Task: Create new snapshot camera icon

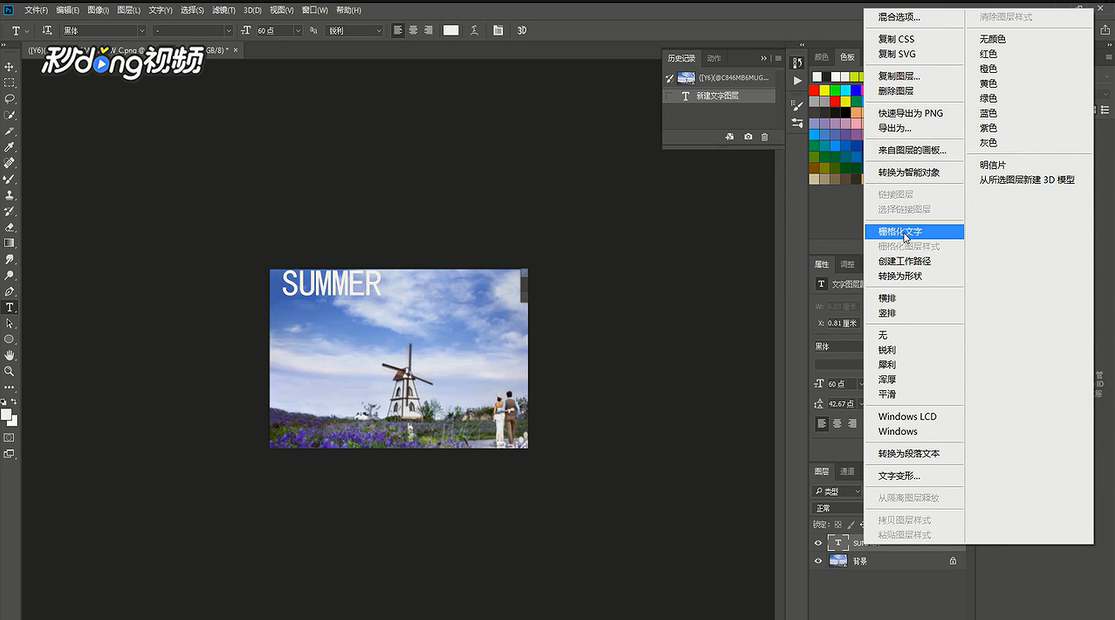Action: [748, 137]
